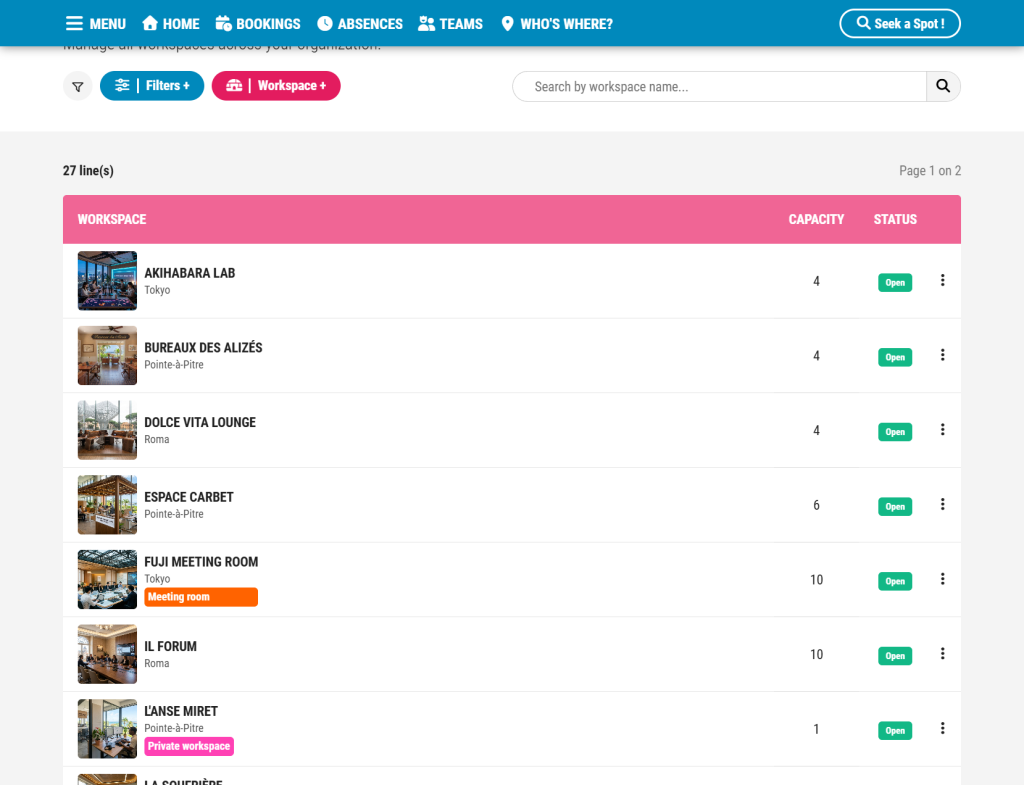Click the IL FORUM thumbnail image
Viewport: 1024px width, 785px height.
pos(107,654)
